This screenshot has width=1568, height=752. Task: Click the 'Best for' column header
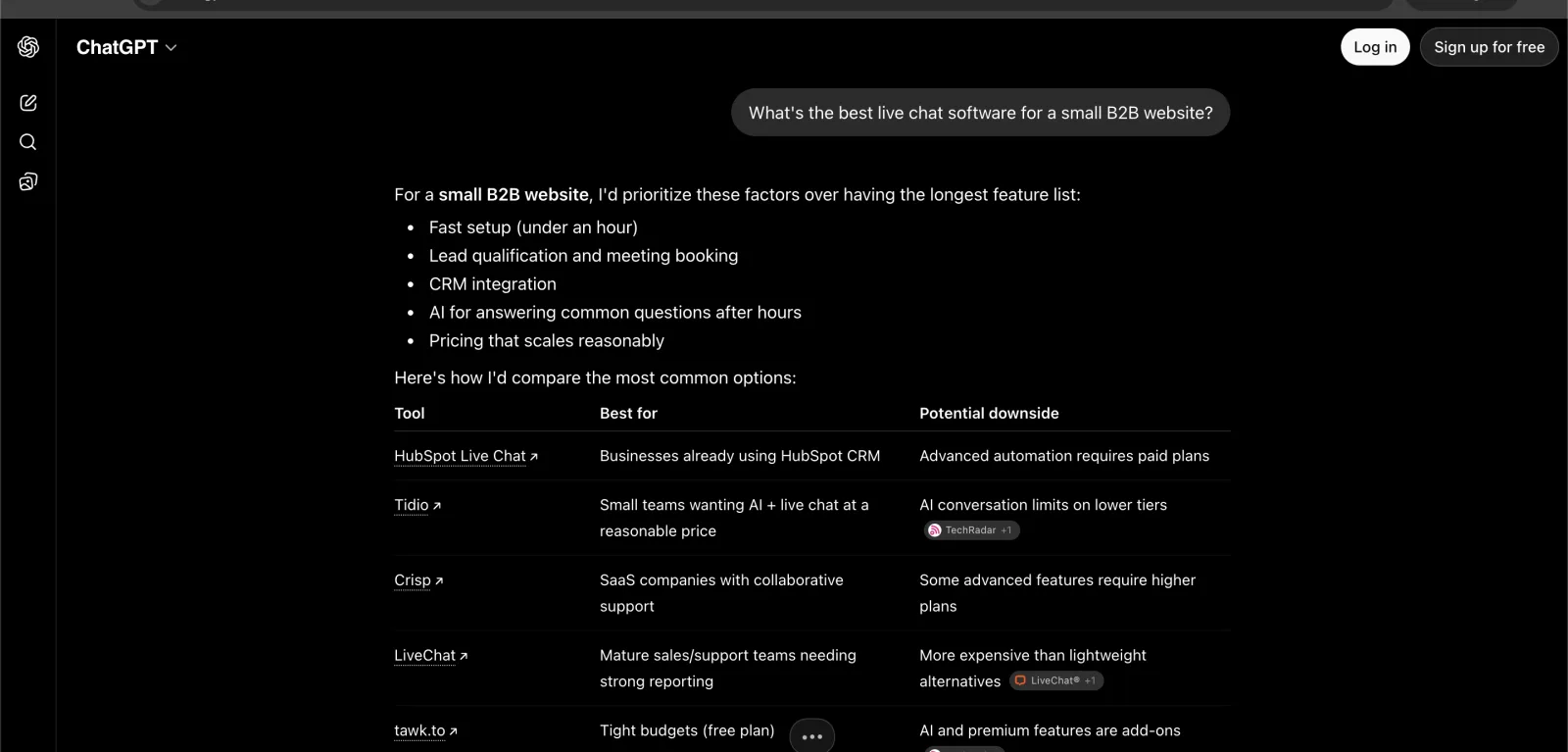[628, 414]
